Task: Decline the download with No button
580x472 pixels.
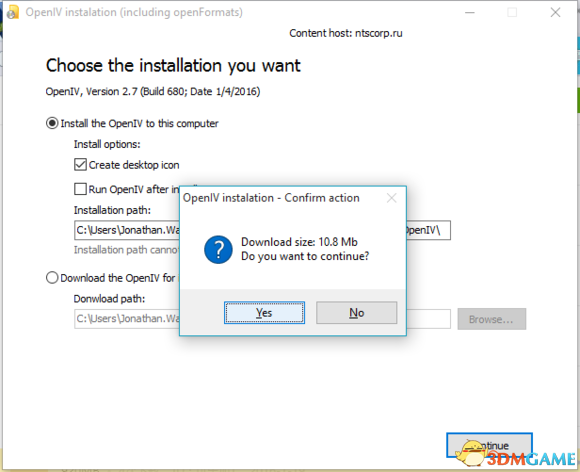Action: point(357,313)
